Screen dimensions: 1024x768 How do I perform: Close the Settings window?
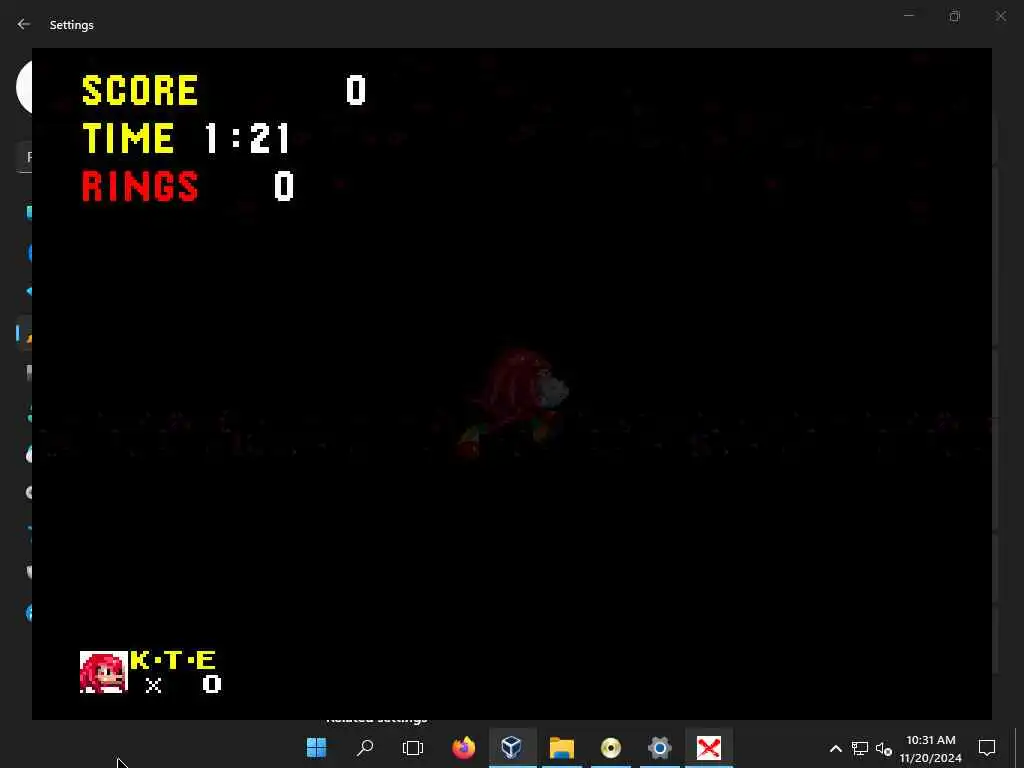[1000, 16]
